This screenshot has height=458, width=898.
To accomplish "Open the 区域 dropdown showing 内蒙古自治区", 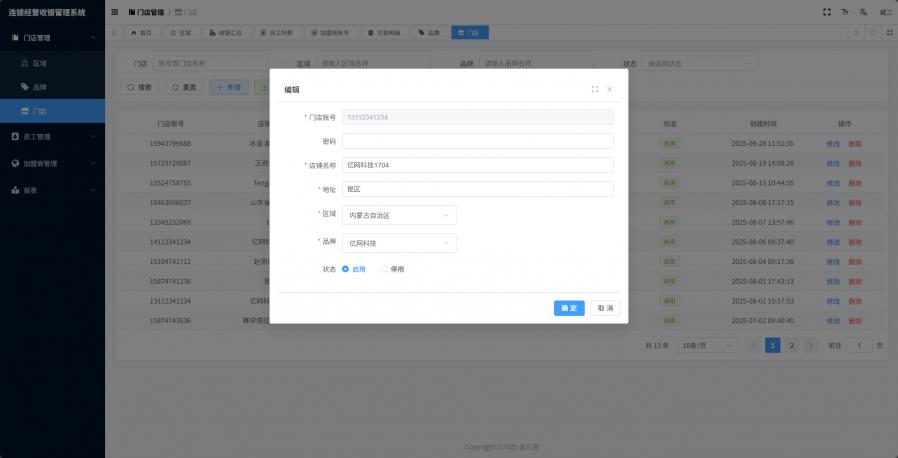I will click(x=399, y=215).
